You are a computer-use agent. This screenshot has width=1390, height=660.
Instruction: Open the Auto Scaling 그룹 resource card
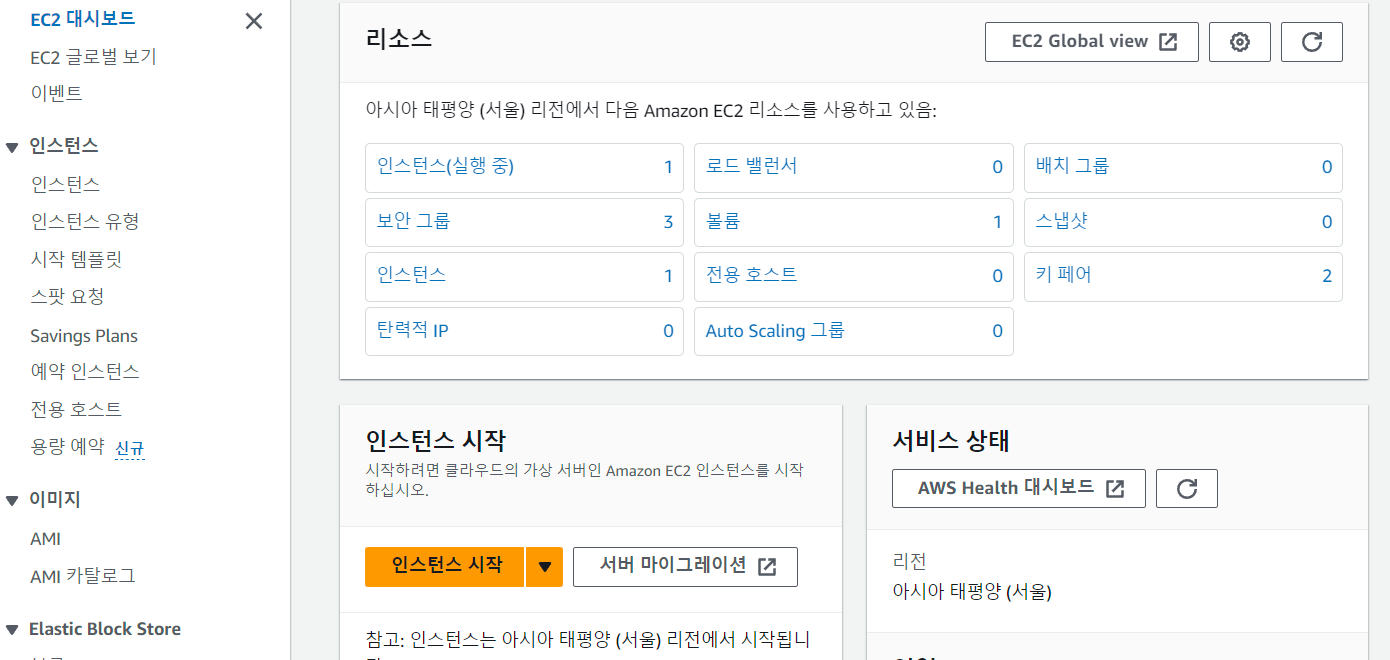tap(854, 331)
